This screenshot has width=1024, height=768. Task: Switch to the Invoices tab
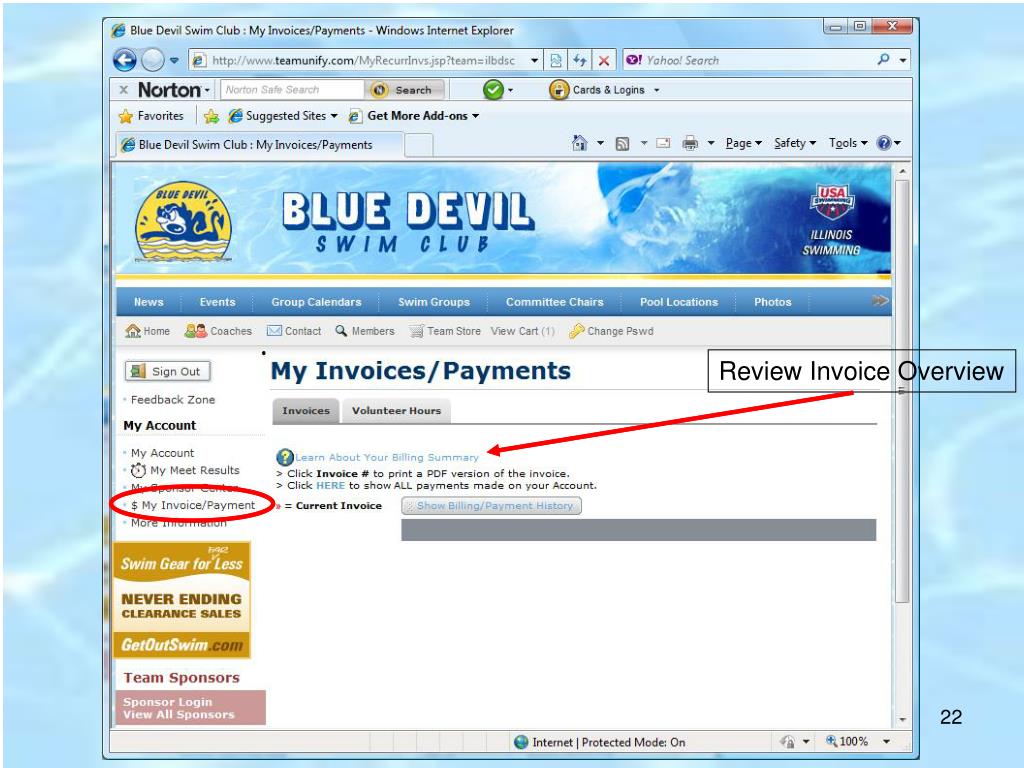coord(306,411)
